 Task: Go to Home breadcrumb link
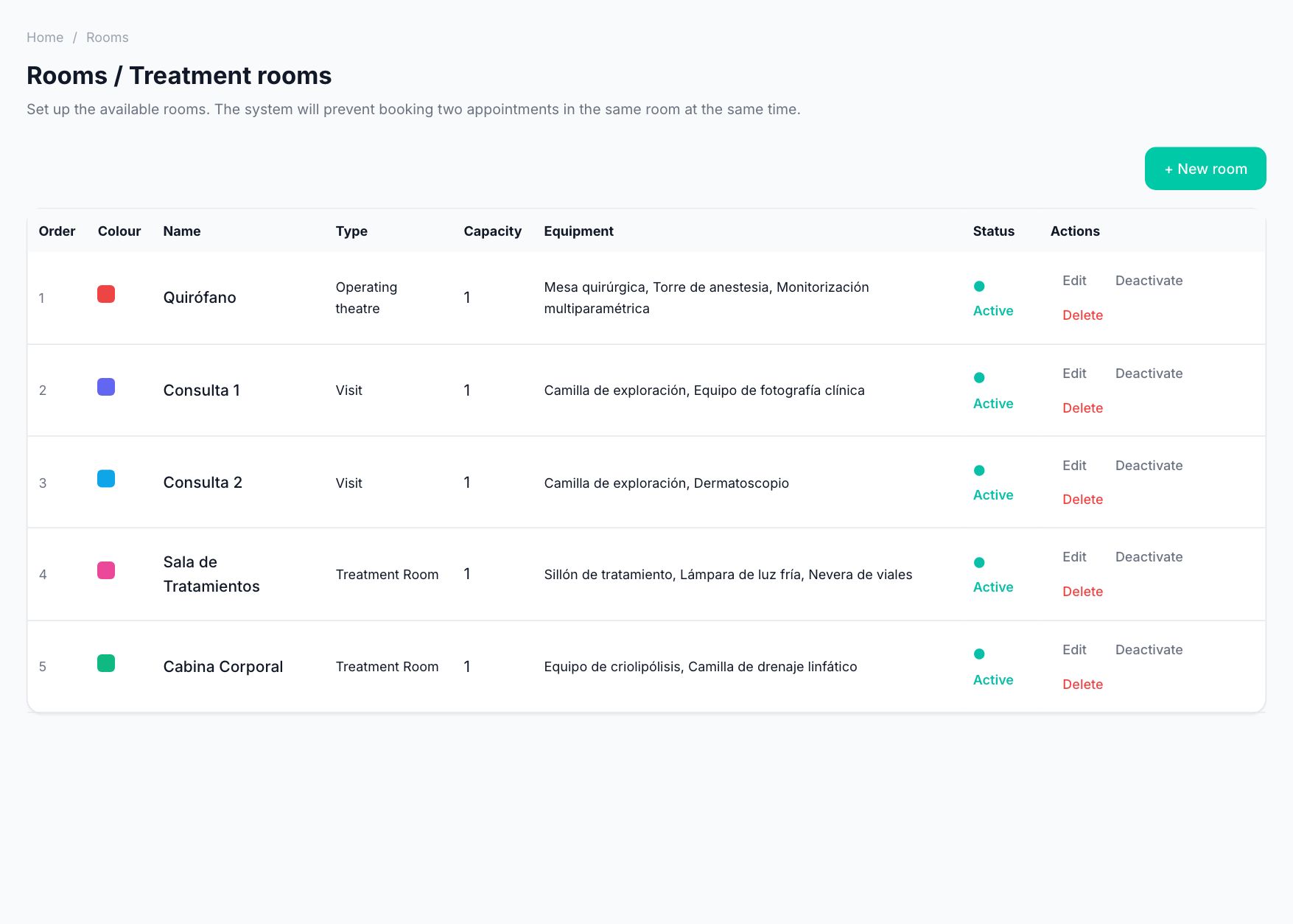(45, 38)
